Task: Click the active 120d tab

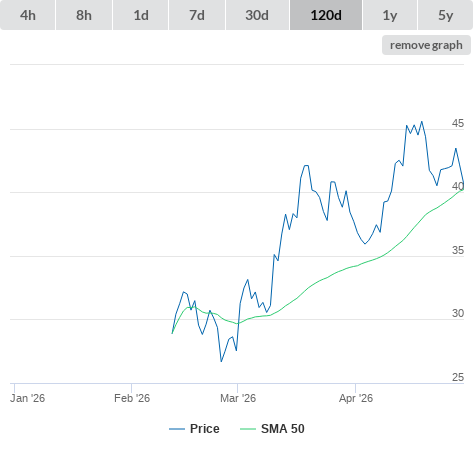Action: (326, 15)
